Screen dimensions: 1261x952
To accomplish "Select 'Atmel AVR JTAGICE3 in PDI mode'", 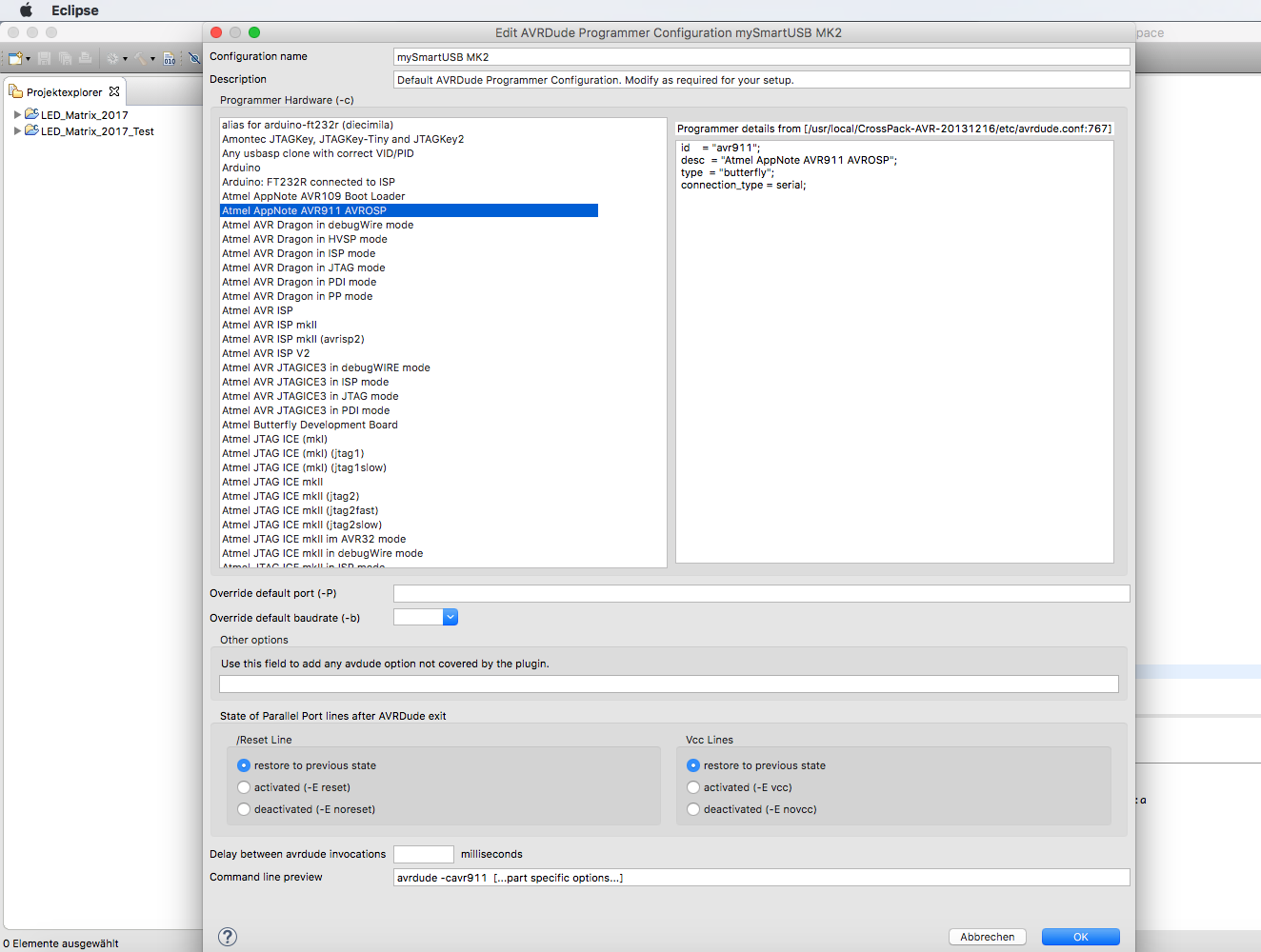I will coord(306,410).
